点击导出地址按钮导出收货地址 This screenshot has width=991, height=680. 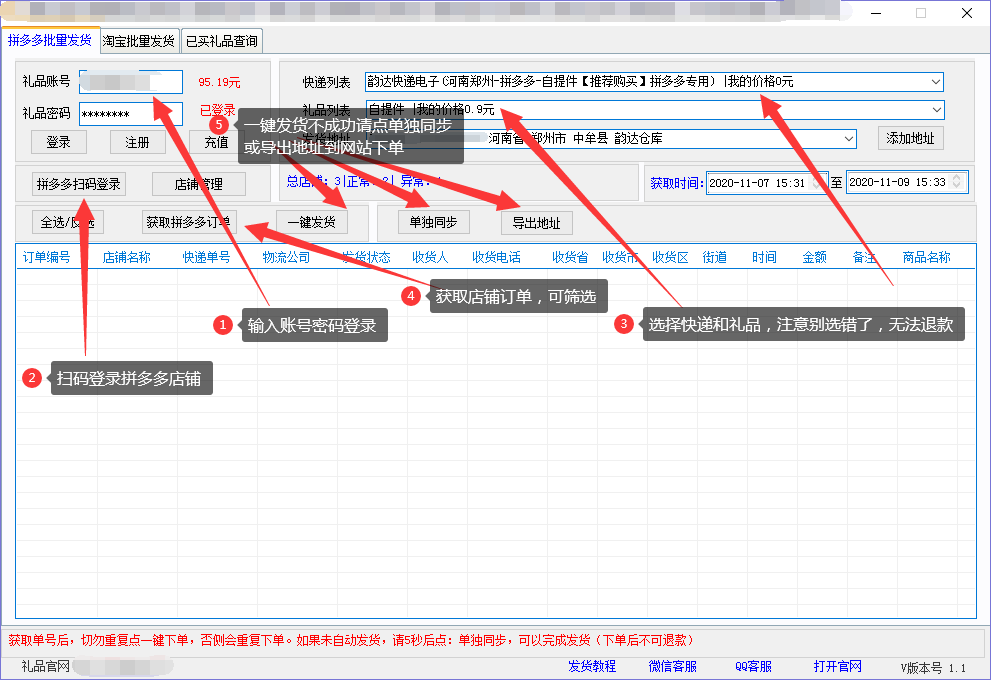(537, 222)
